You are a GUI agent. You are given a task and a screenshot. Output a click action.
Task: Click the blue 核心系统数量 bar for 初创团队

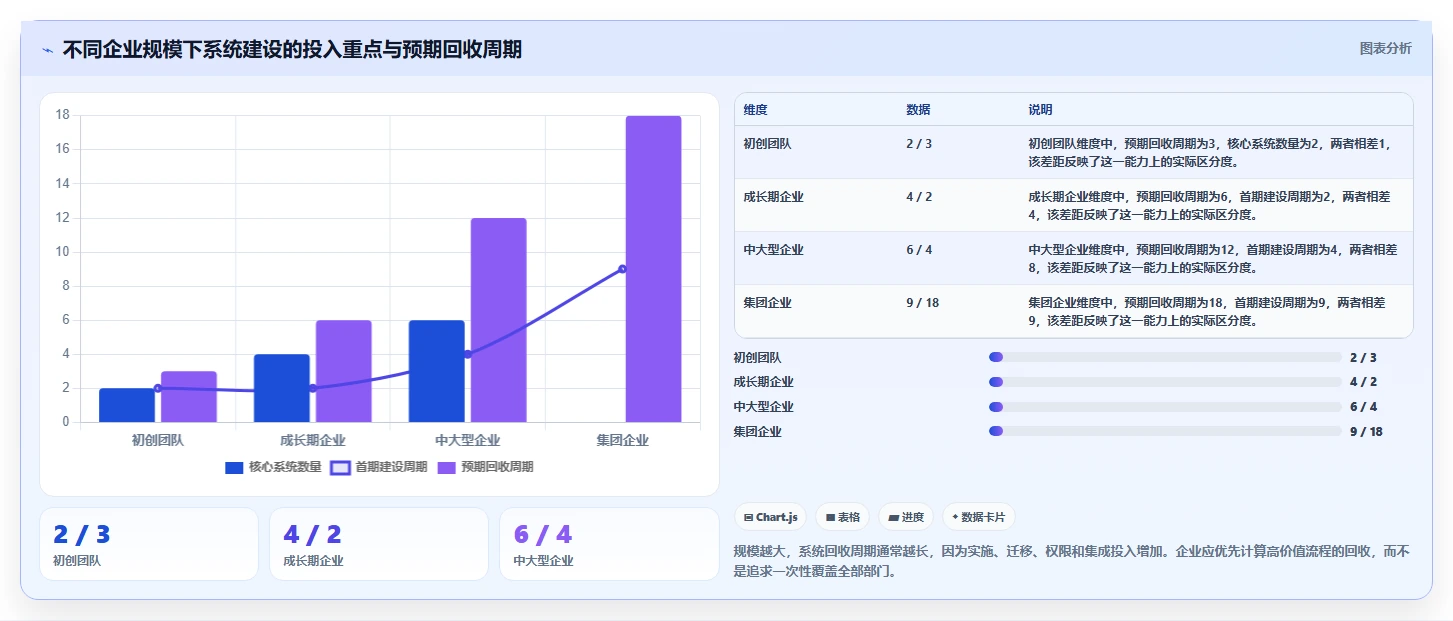[127, 405]
